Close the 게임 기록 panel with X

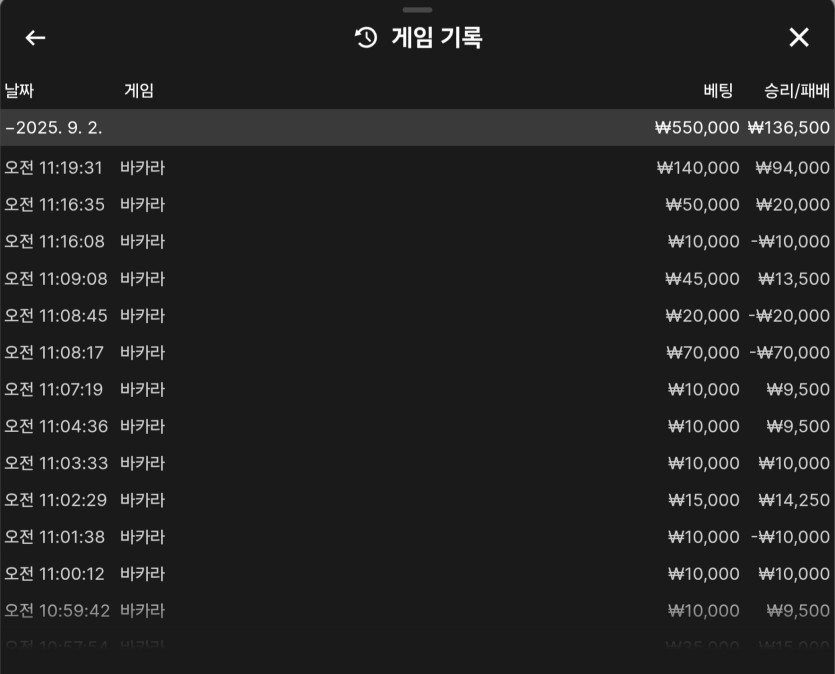tap(799, 38)
